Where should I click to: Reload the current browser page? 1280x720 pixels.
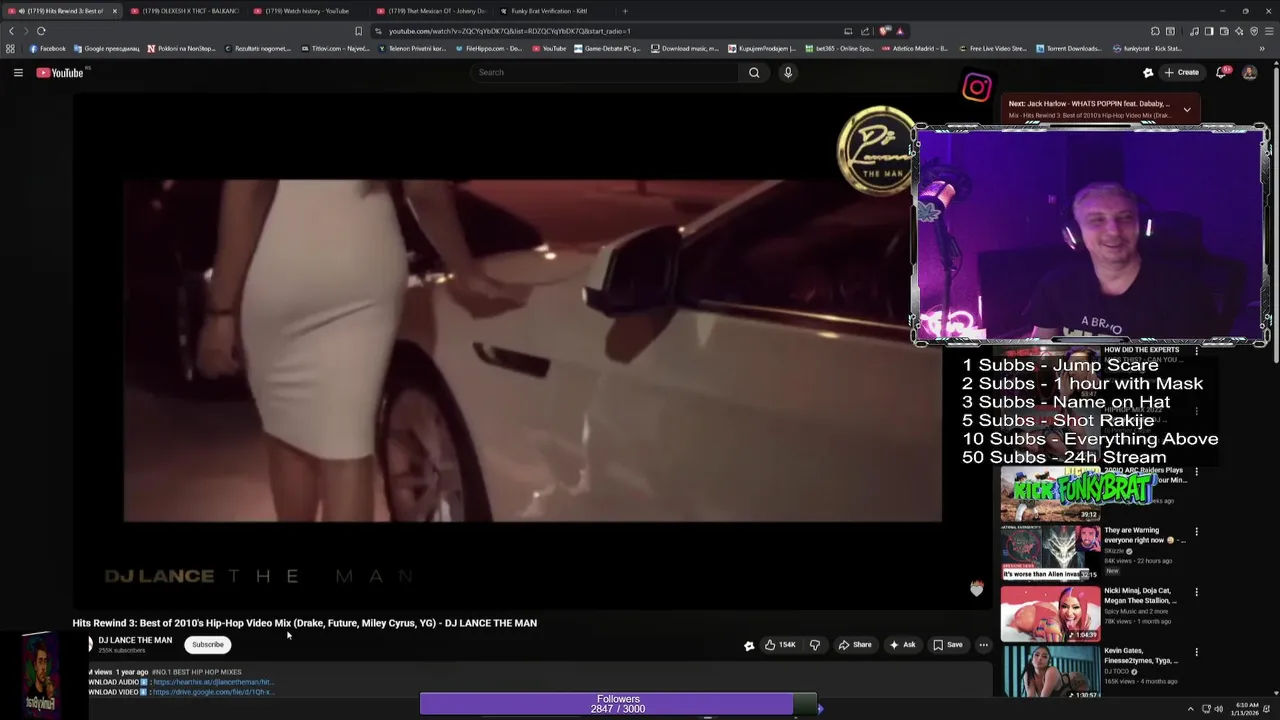click(41, 31)
